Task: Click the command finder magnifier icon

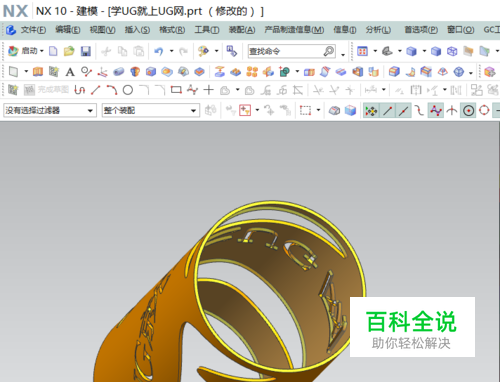Action: (x=329, y=51)
